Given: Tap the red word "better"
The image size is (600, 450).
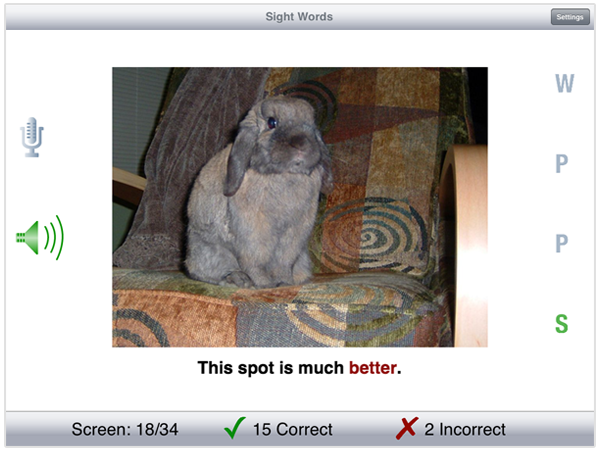Looking at the screenshot, I should [x=372, y=368].
